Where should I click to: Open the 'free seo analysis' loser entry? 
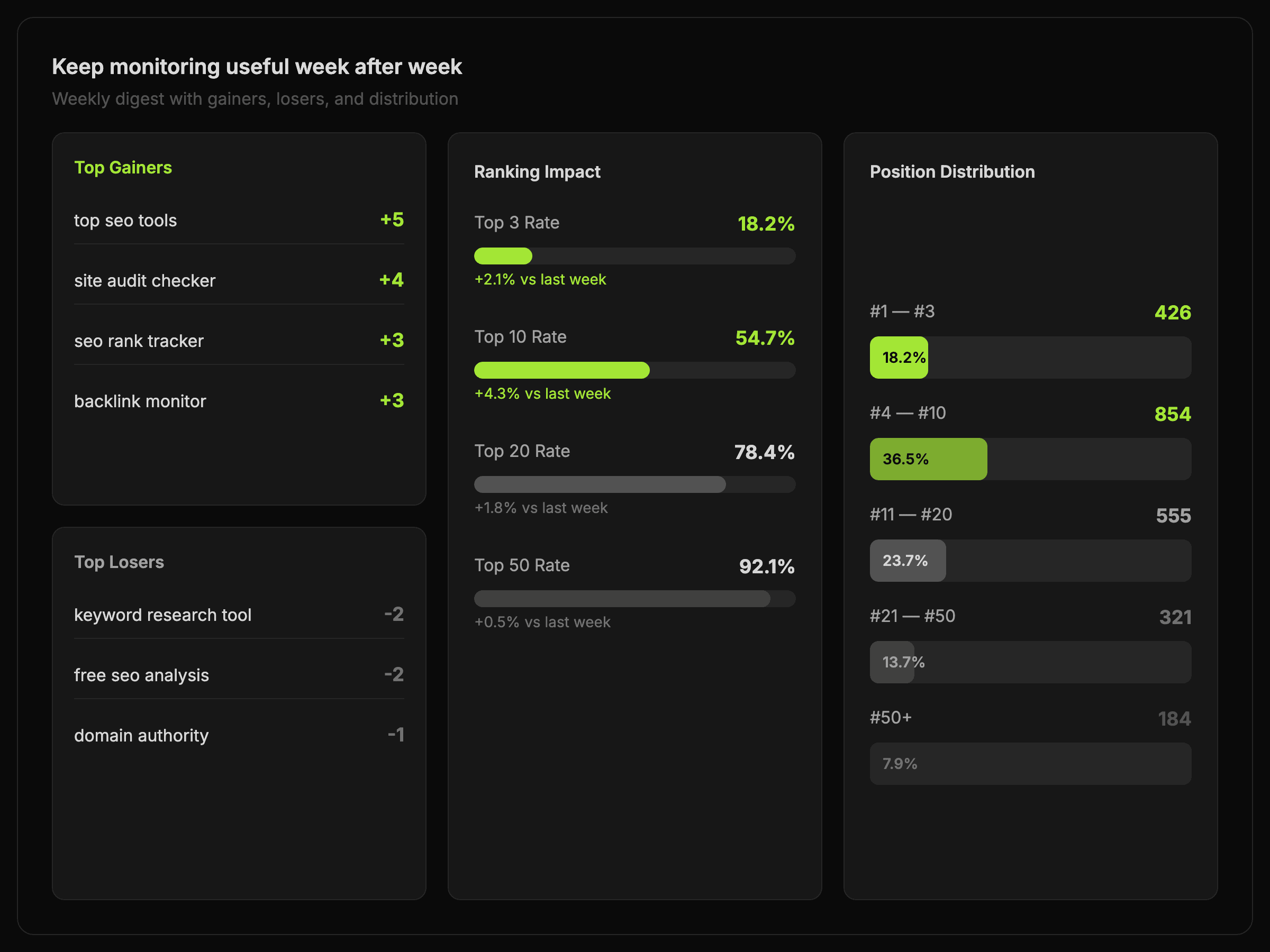[238, 675]
